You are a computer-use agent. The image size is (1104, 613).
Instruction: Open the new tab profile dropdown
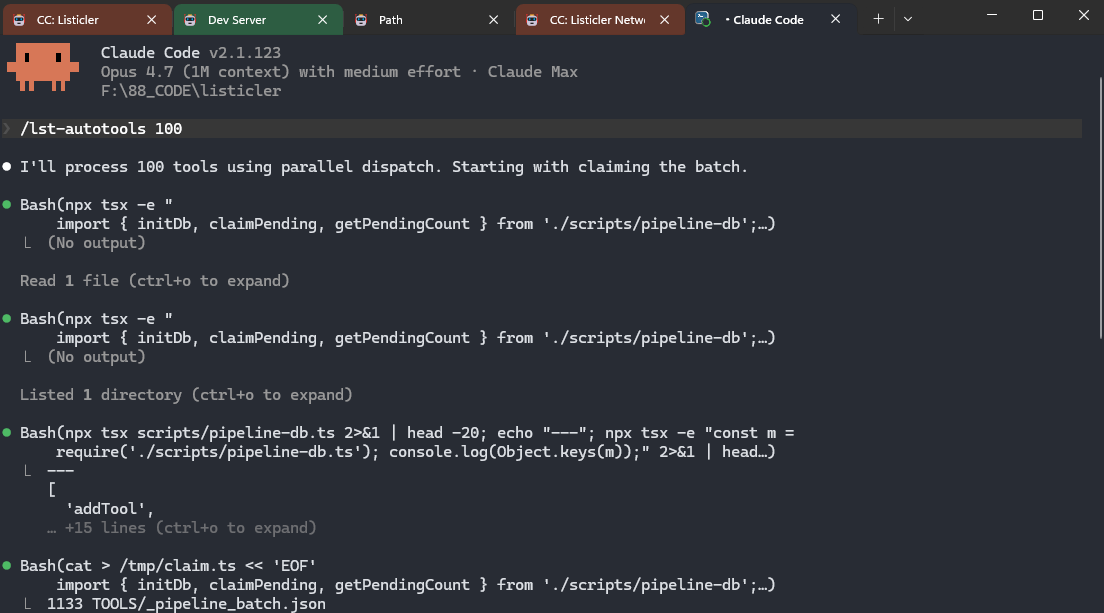click(908, 19)
